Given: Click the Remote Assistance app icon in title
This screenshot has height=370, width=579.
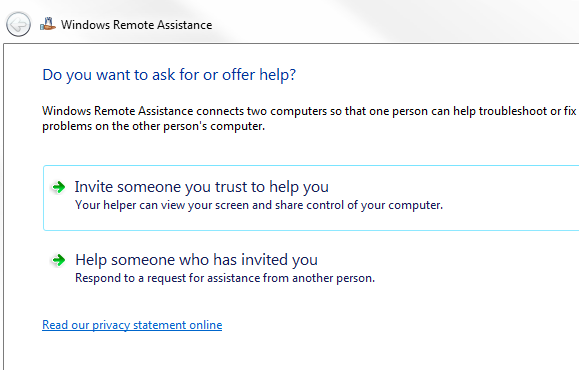Looking at the screenshot, I should pos(48,24).
